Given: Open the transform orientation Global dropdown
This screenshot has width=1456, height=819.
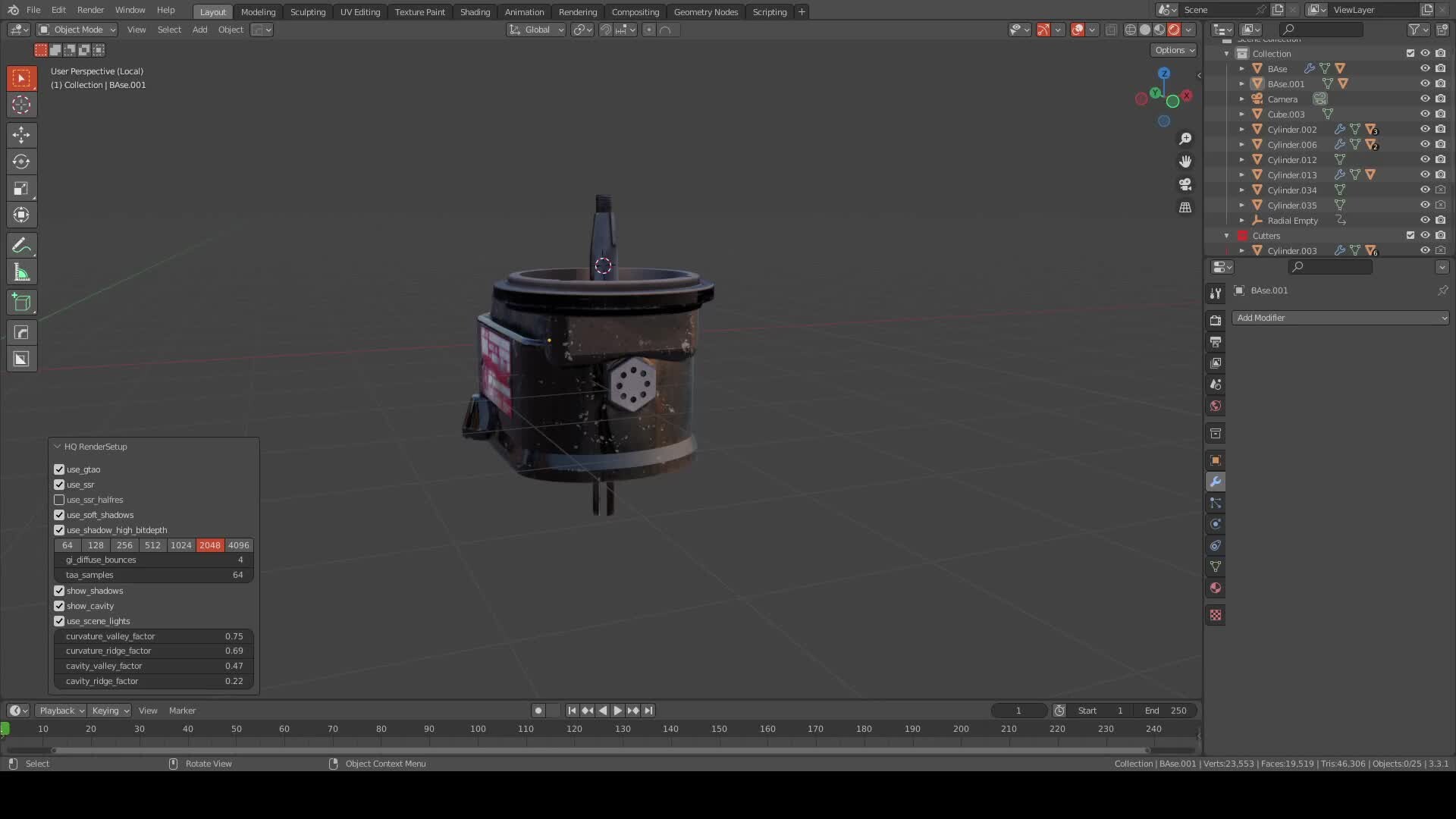Looking at the screenshot, I should click(x=536, y=30).
